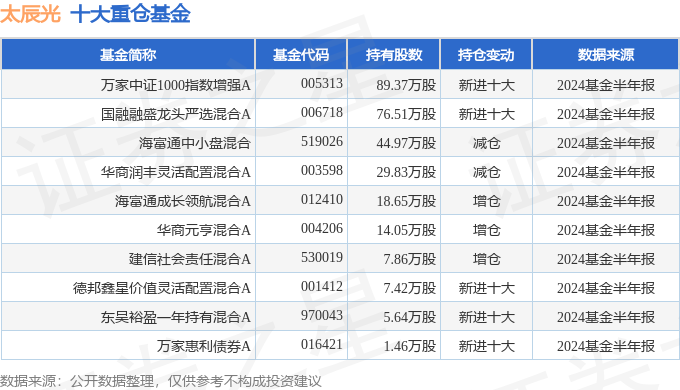Screen dimensions: 680x390
Task: Click 2024基金半年报 in the 016421 row
Action: [606, 347]
